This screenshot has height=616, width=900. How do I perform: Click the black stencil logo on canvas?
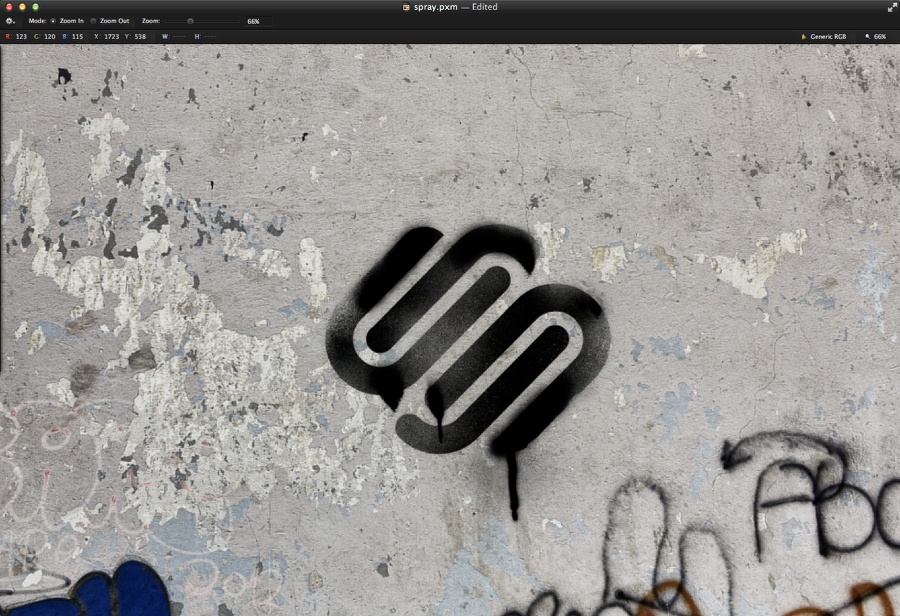(x=468, y=339)
